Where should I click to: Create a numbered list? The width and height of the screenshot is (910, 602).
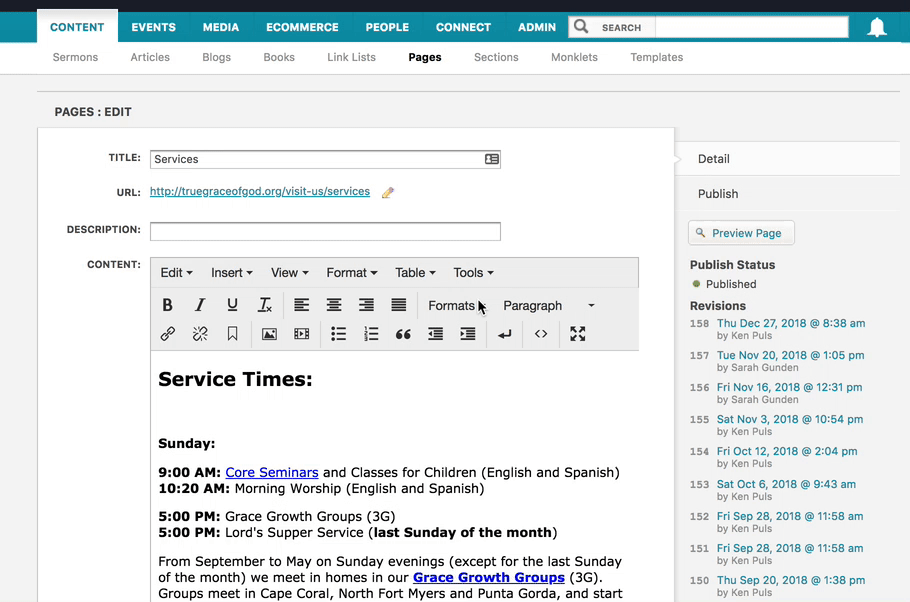point(371,334)
